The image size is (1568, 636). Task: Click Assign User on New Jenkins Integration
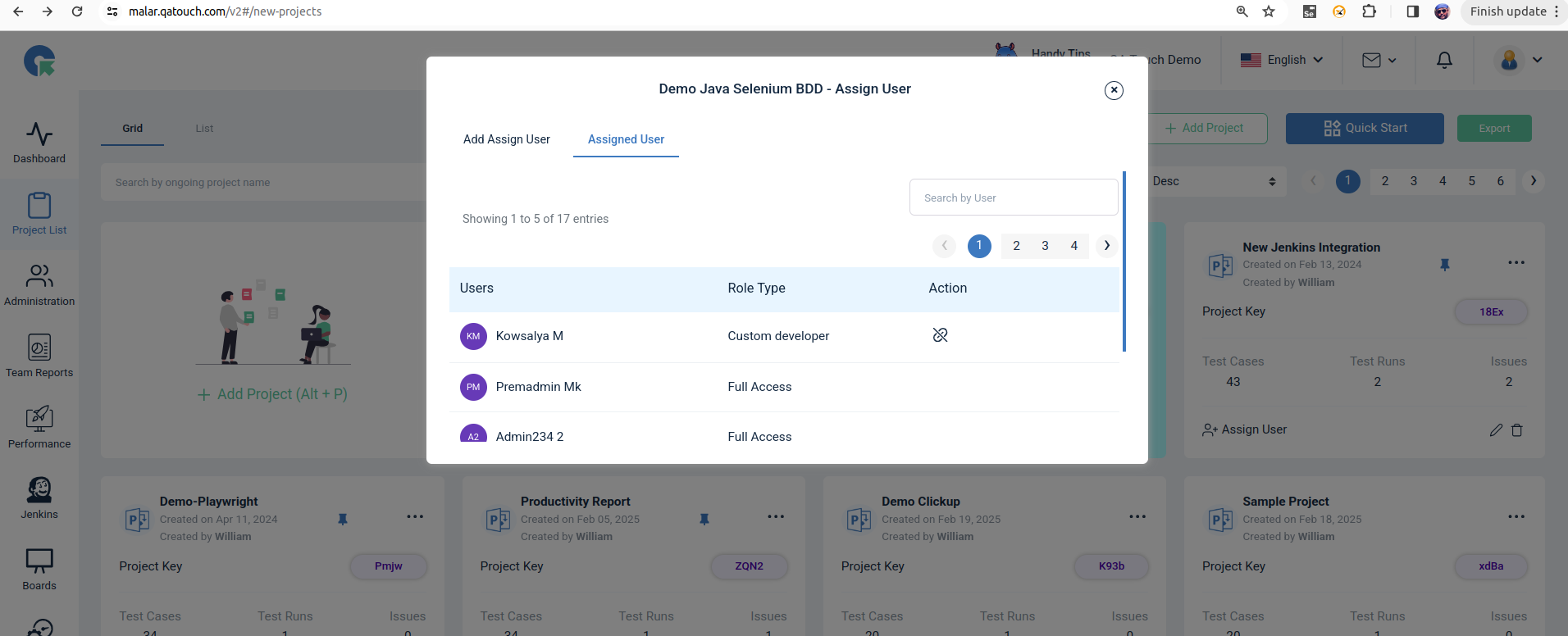pos(1244,429)
